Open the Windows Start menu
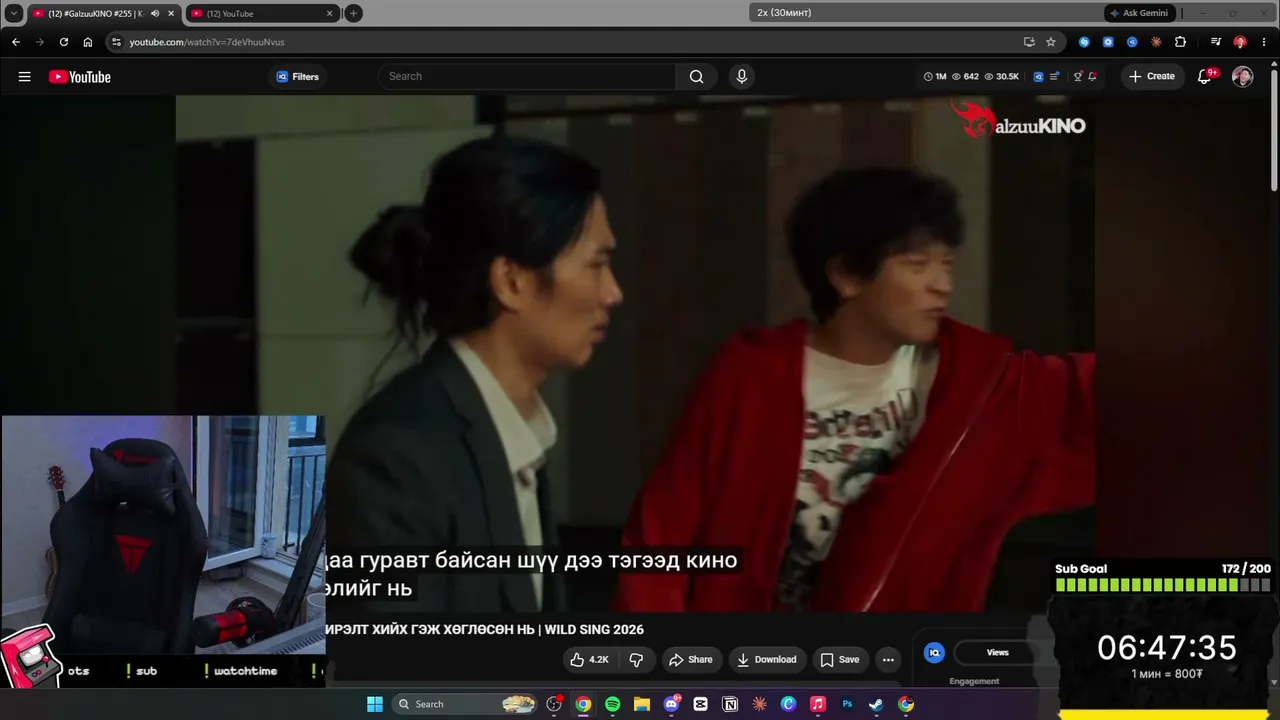The width and height of the screenshot is (1280, 720). (x=375, y=704)
